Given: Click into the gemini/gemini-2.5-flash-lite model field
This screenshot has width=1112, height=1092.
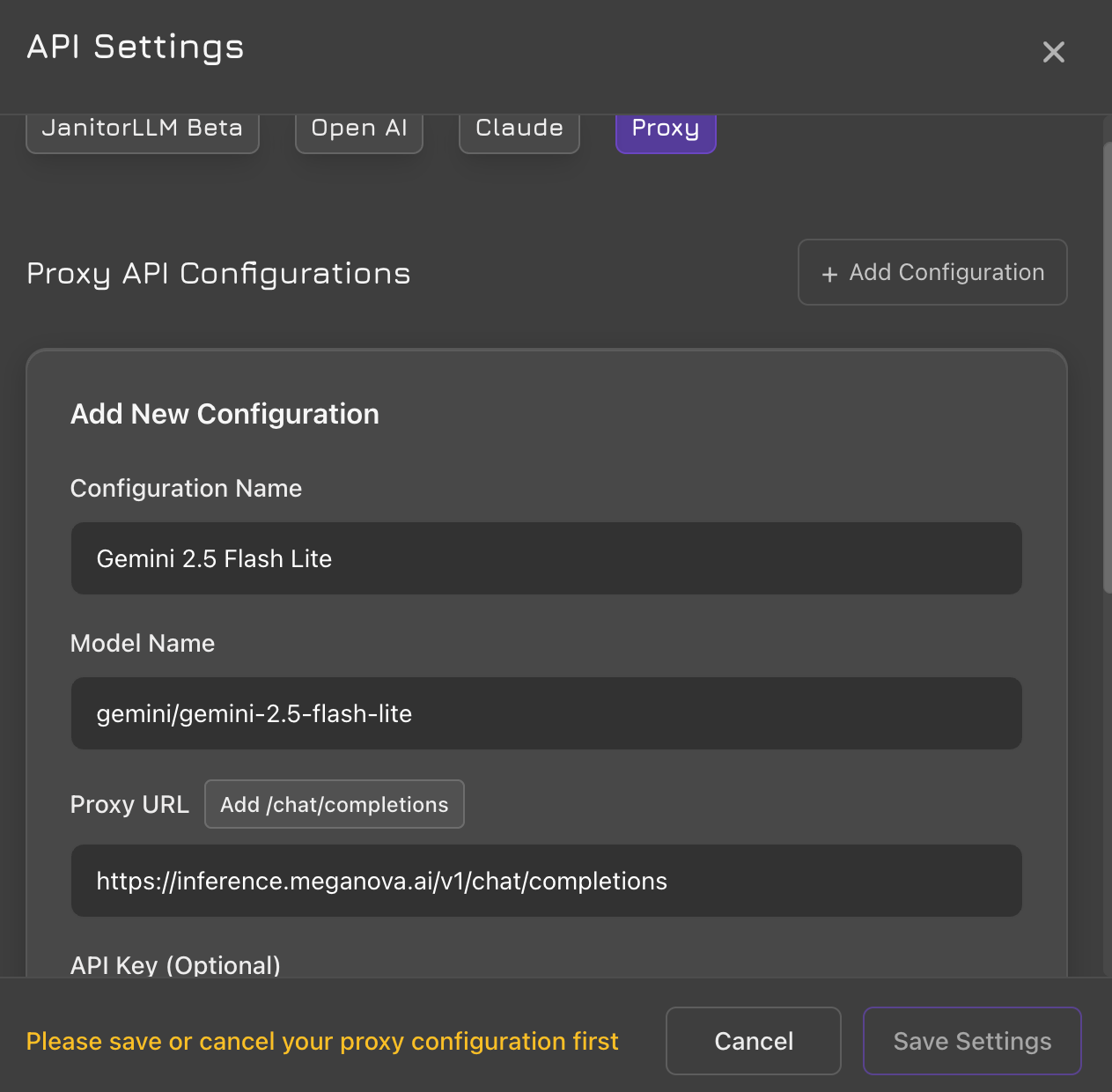Looking at the screenshot, I should point(546,713).
